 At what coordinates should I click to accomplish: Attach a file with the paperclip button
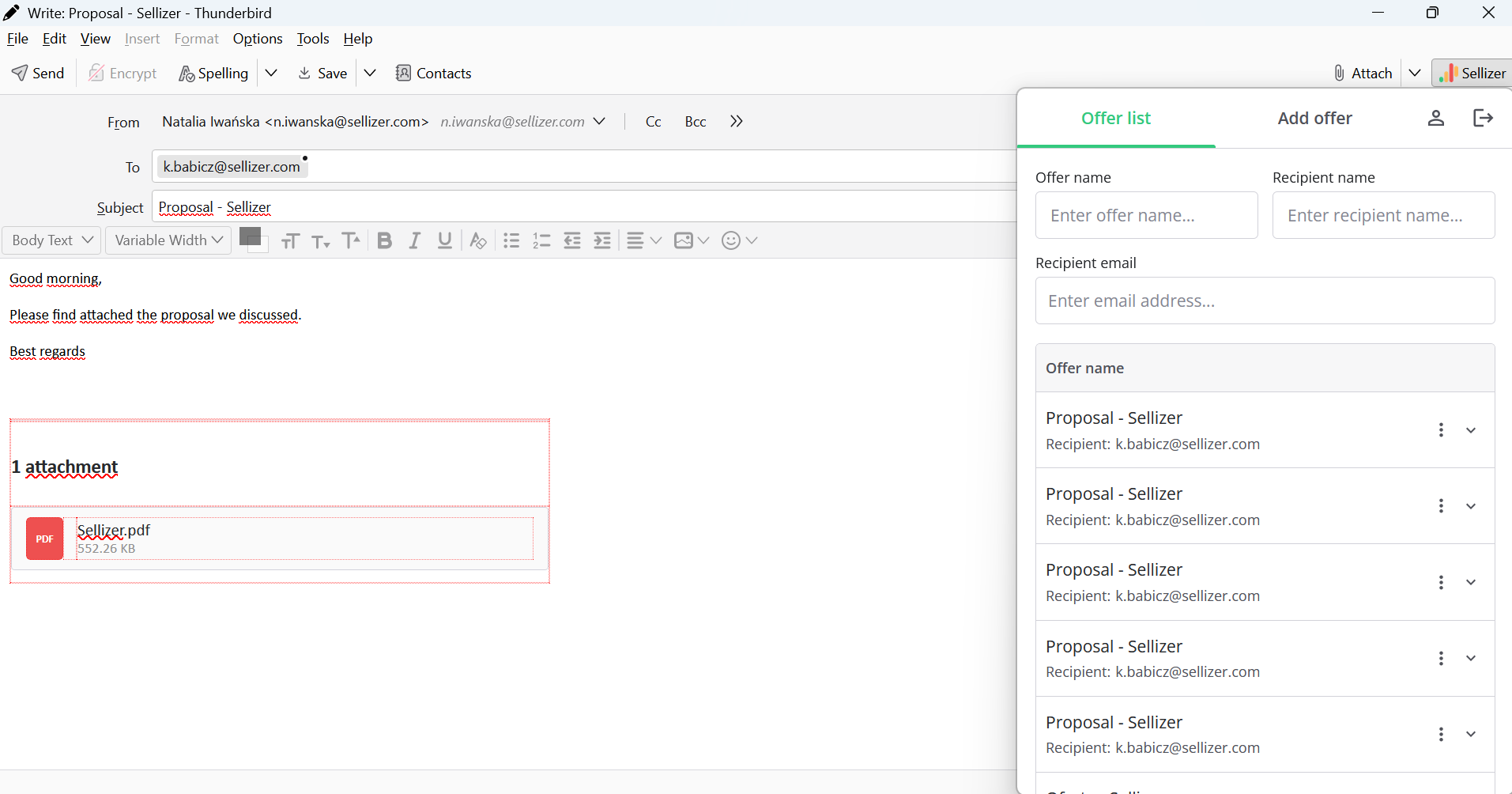coord(1363,74)
